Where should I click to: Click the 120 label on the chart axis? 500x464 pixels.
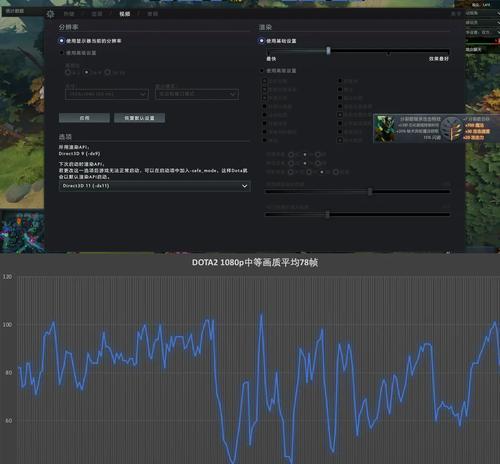point(7,277)
